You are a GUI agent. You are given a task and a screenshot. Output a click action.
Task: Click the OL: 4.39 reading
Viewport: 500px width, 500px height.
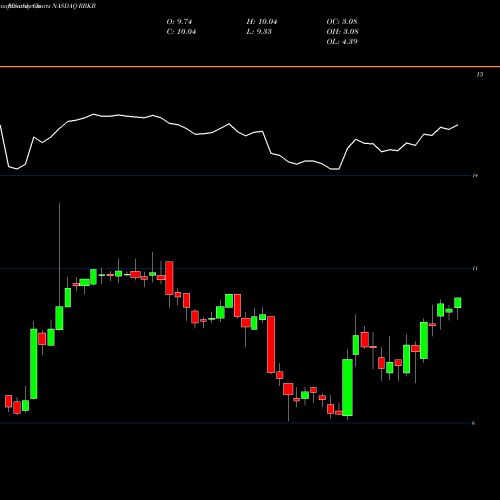(342, 42)
